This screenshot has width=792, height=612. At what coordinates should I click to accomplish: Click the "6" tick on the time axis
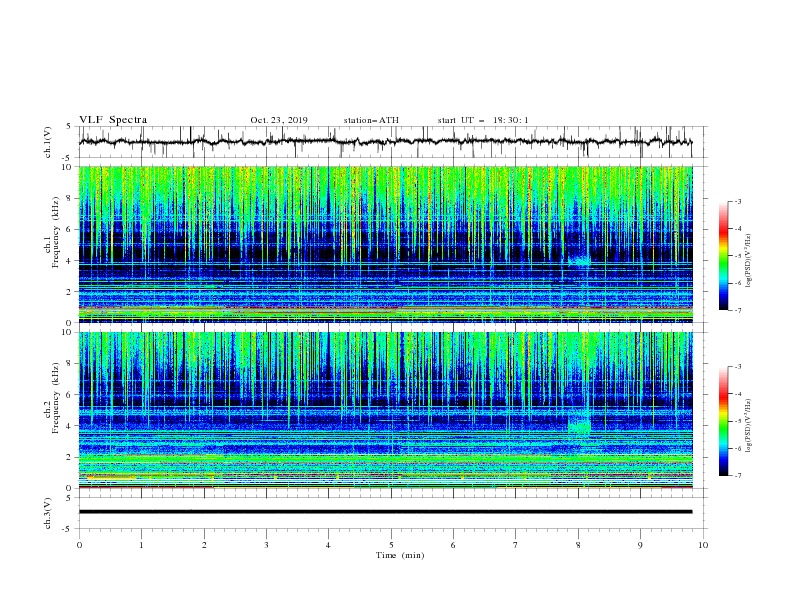(x=453, y=545)
